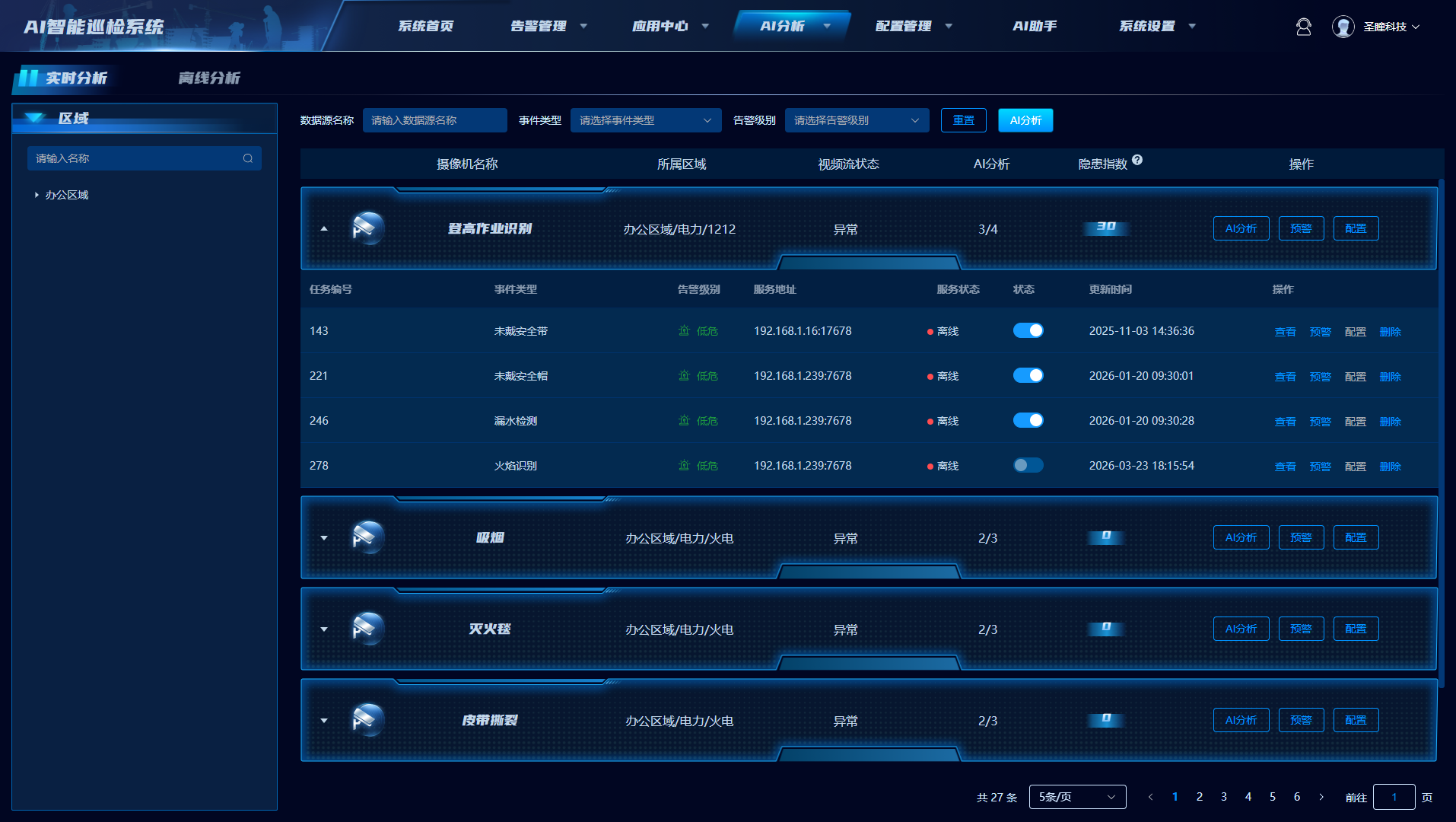This screenshot has height=822, width=1456.
Task: Open the 告警管理 menu
Action: pyautogui.click(x=548, y=26)
